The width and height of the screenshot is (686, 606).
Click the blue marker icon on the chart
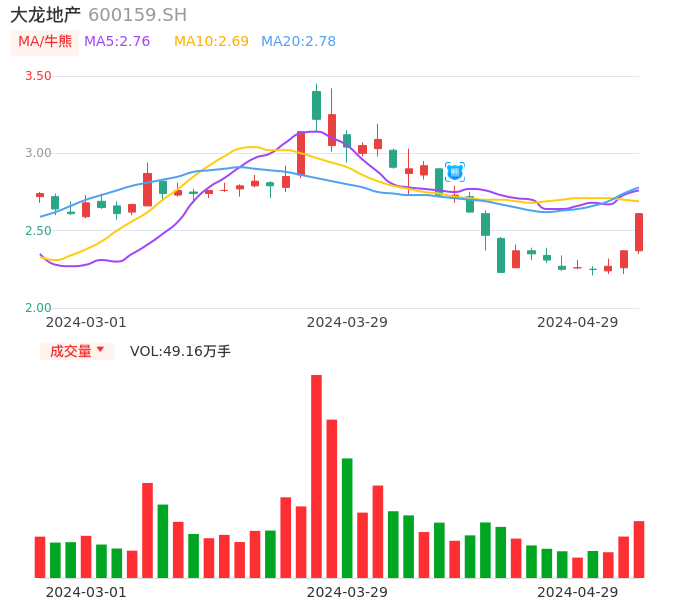click(455, 172)
